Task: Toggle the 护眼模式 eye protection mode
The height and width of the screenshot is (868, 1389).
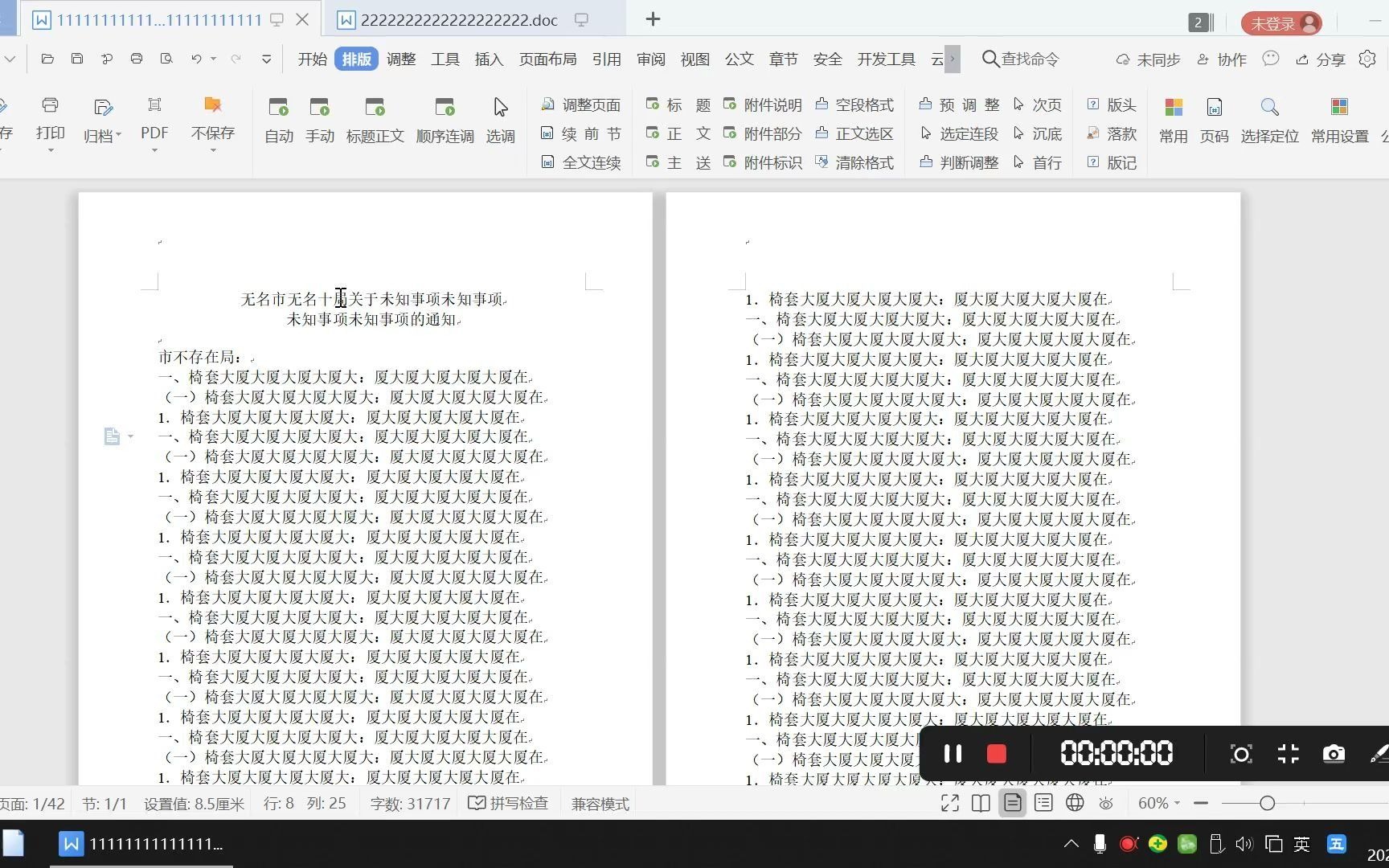Action: 1105,803
